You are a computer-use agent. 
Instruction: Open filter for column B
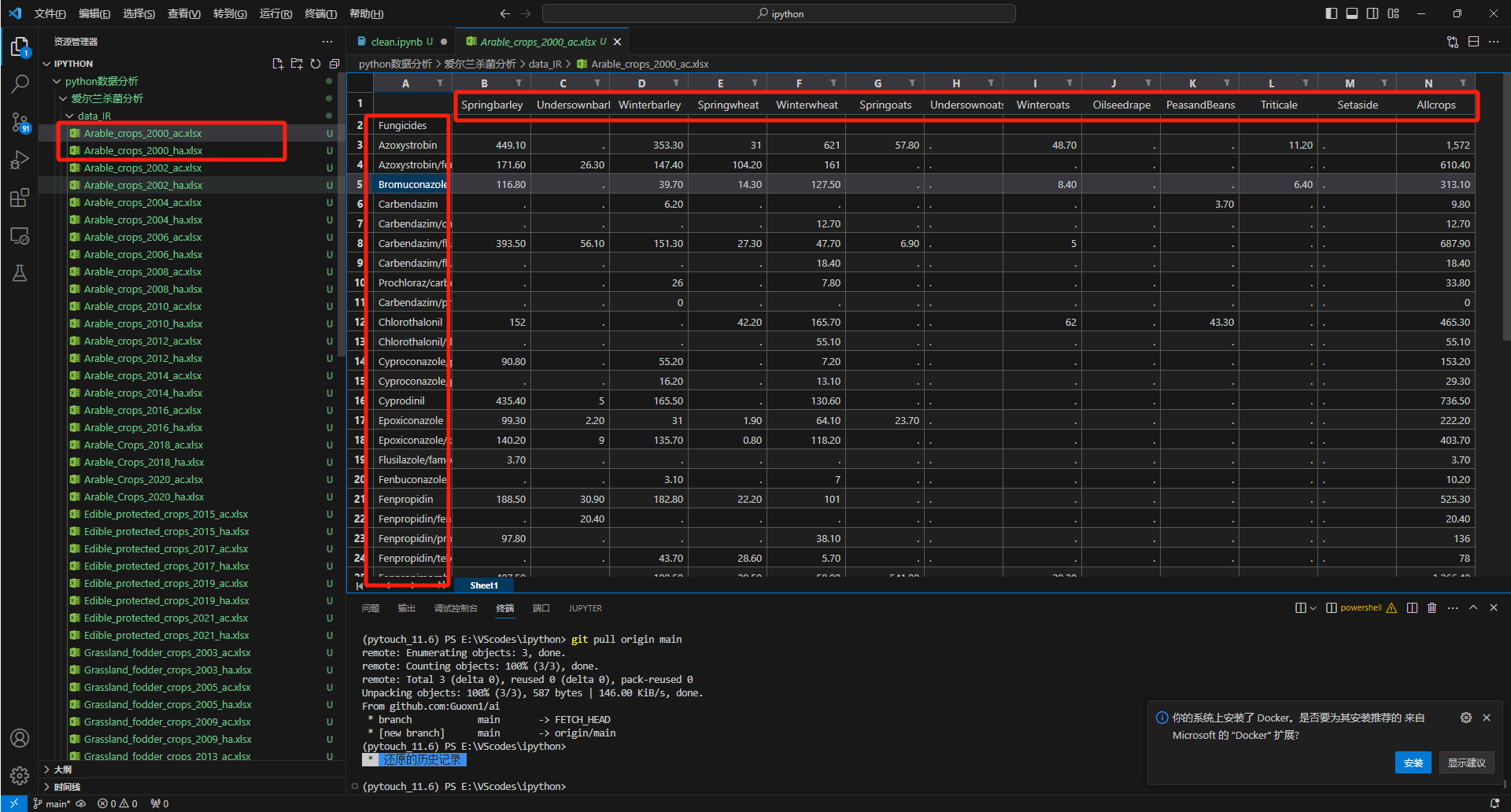519,83
